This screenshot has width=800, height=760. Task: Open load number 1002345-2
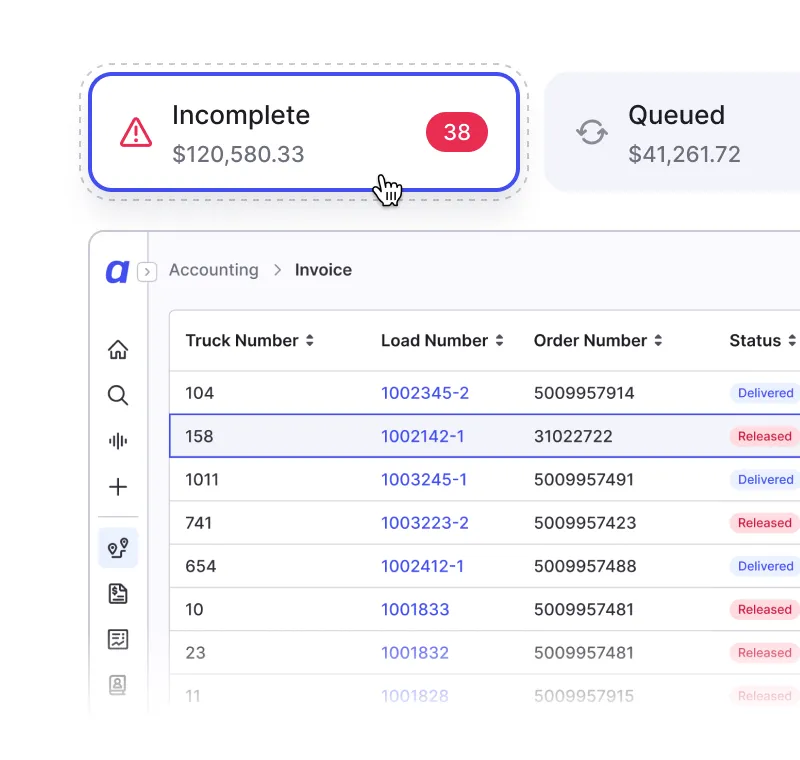tap(424, 393)
